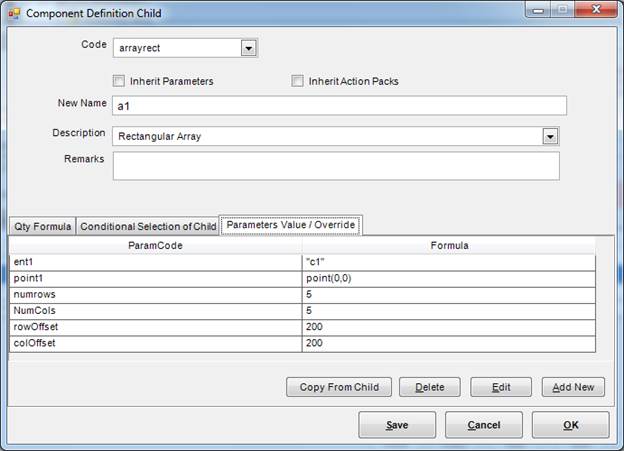Cancel the dialog changes
Screen dimensions: 624x451
click(484, 425)
